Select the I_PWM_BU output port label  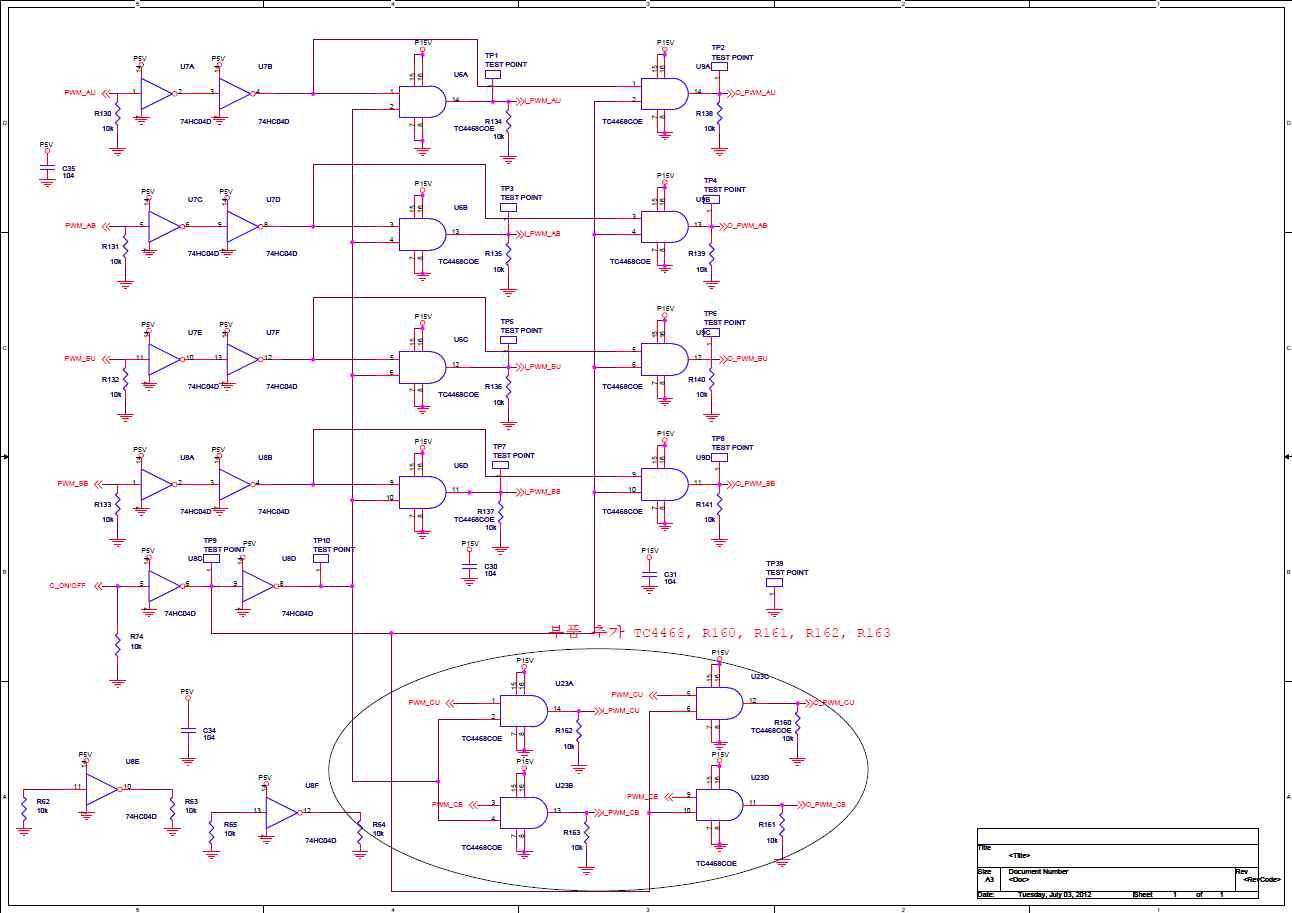tap(543, 367)
